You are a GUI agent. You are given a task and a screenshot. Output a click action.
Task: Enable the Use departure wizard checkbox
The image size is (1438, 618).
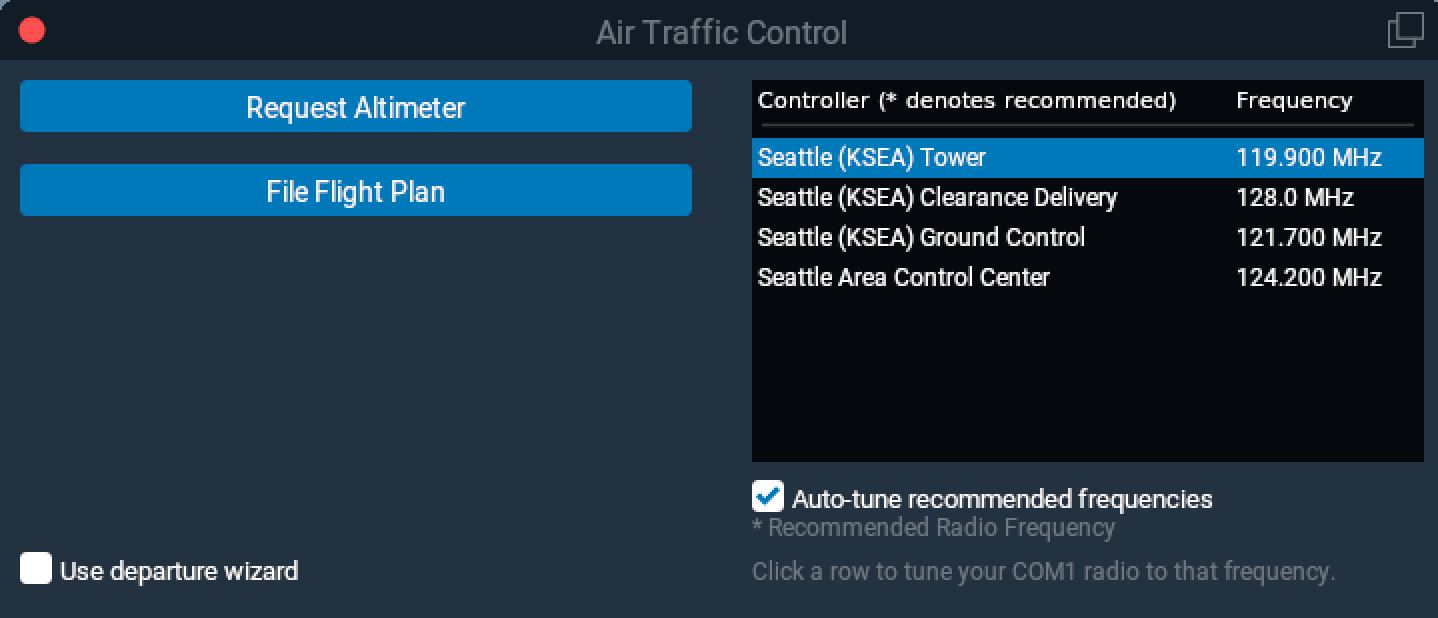point(36,569)
